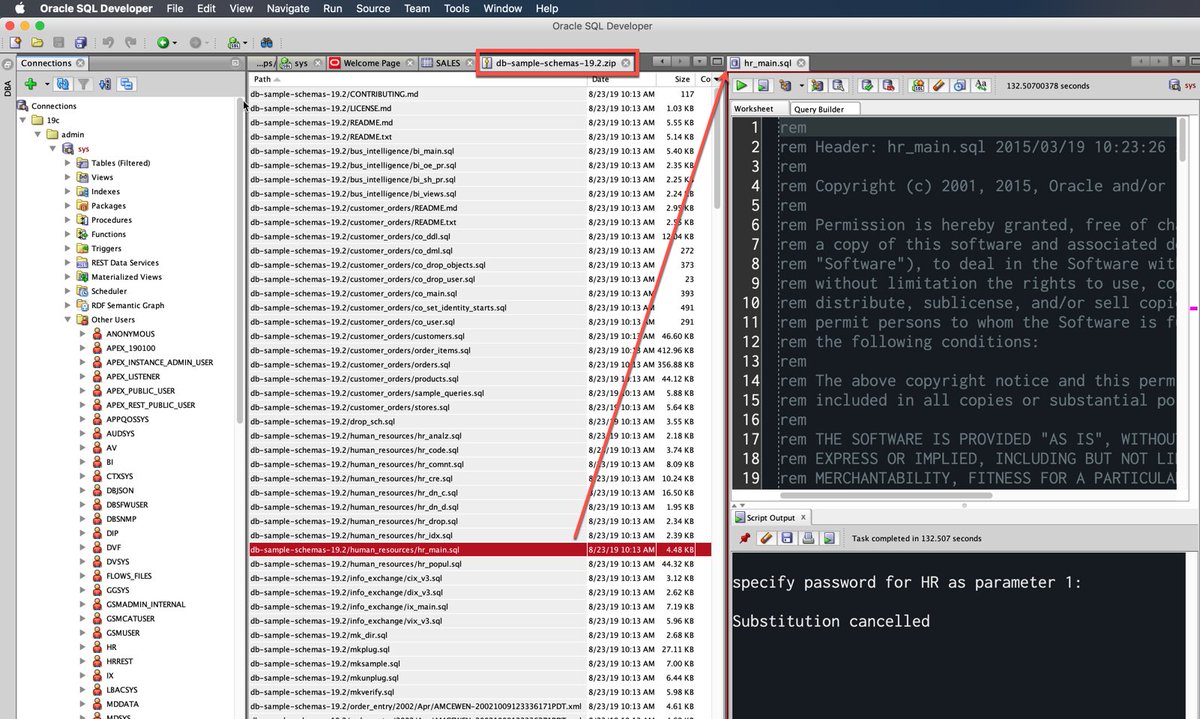Click the Schema Browser icon in Connections panel

pyautogui.click(x=127, y=85)
